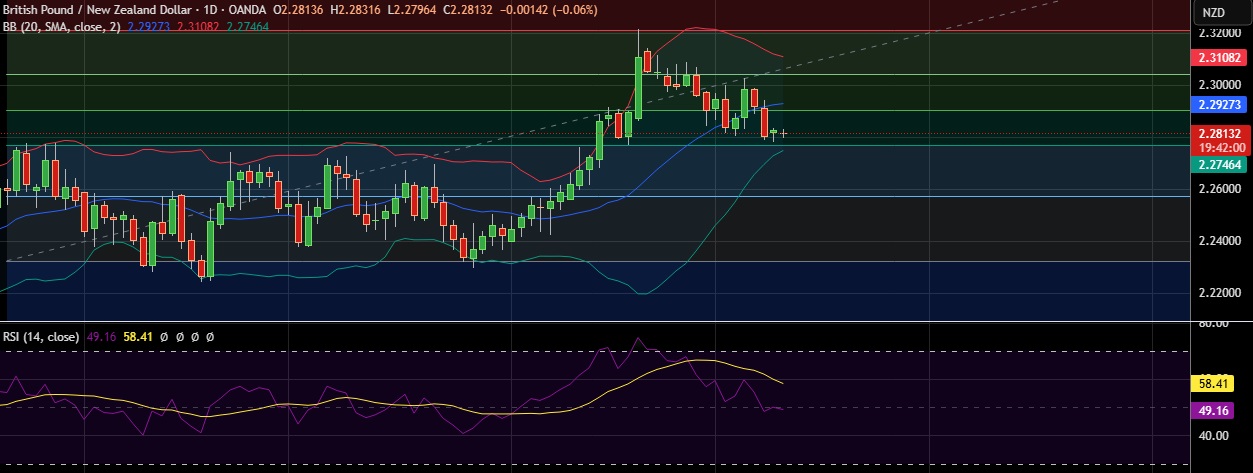Click the red 2.28132 last price tag

point(1220,133)
